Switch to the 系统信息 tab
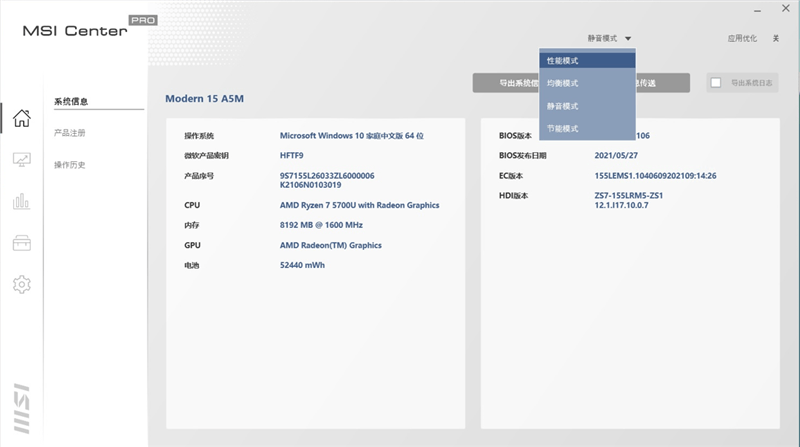 [71, 102]
